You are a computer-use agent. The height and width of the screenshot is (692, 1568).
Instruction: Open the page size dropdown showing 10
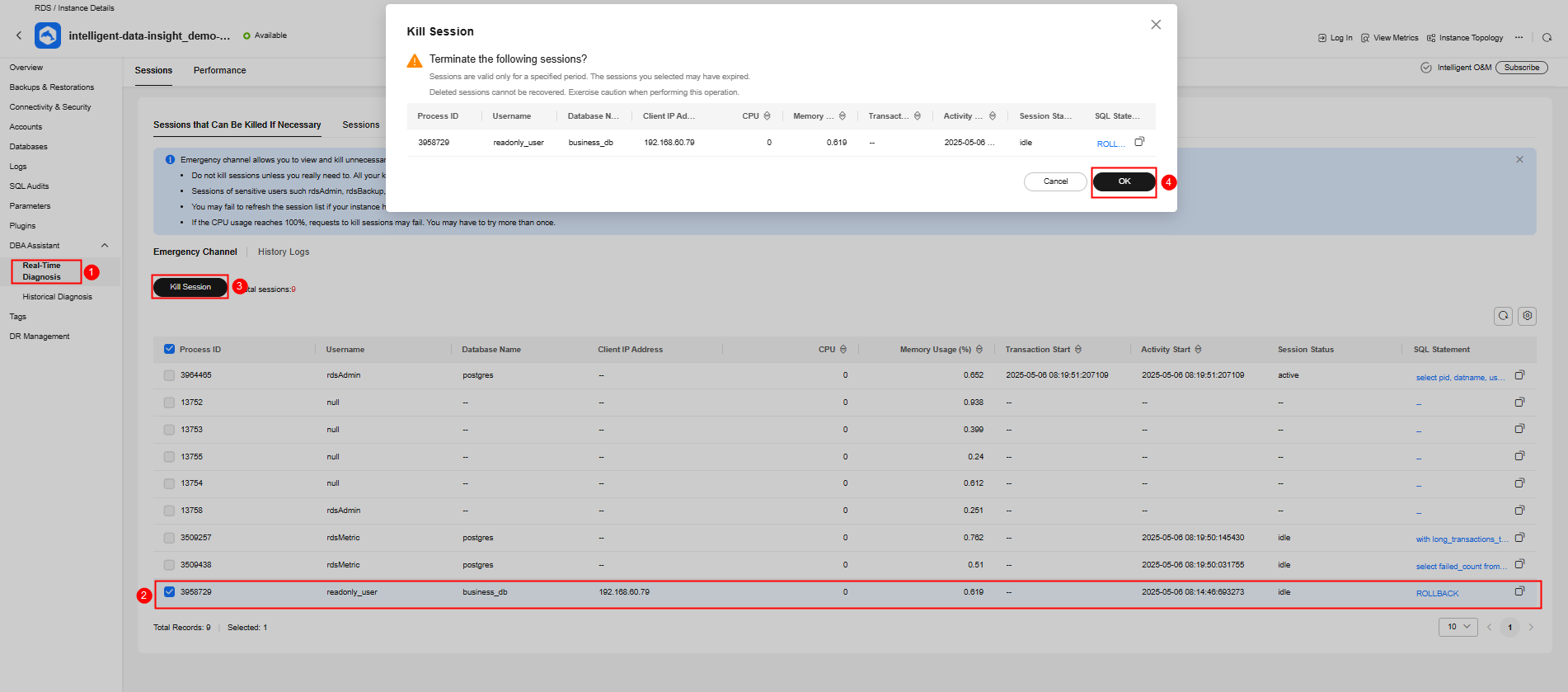pos(1458,627)
